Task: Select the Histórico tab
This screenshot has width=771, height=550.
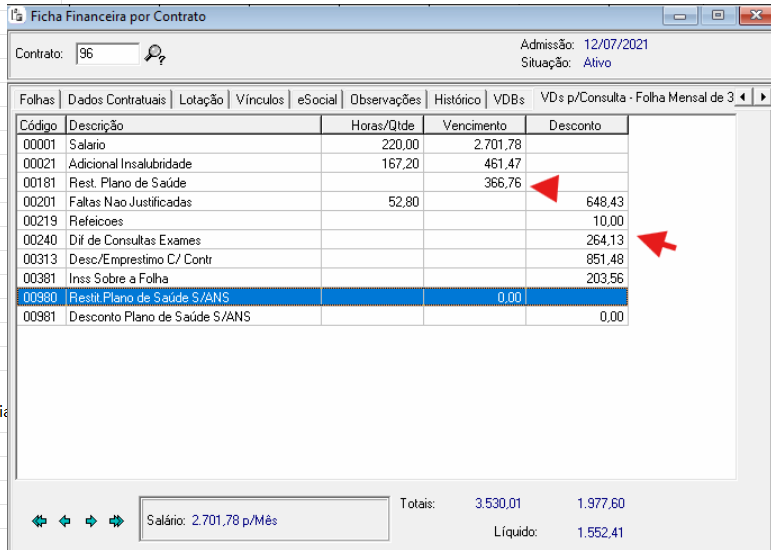Action: click(x=457, y=99)
